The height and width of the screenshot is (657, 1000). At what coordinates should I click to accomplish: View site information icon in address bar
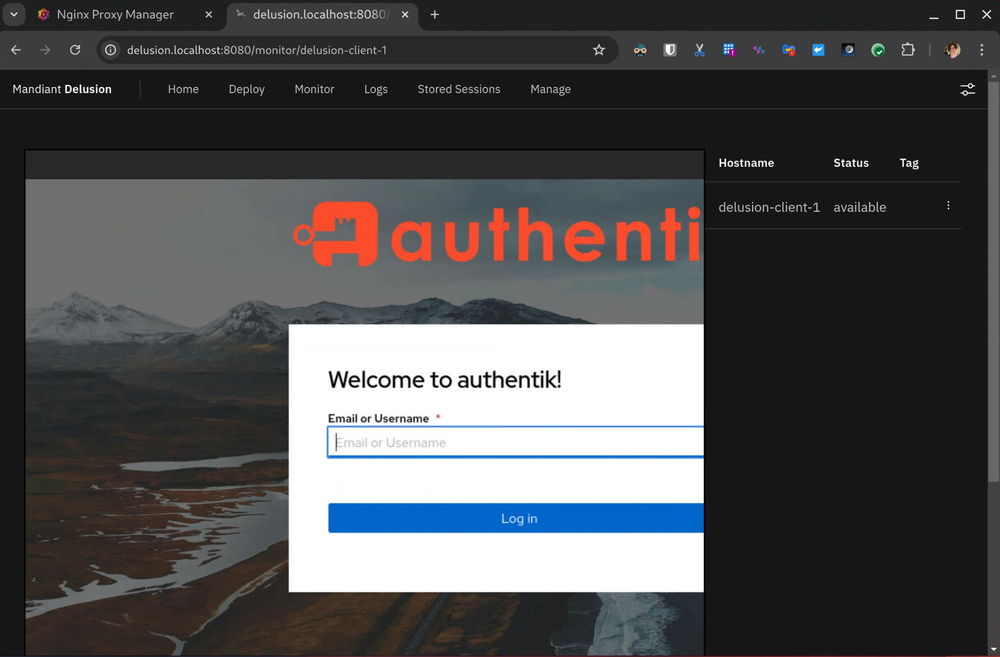pos(110,50)
